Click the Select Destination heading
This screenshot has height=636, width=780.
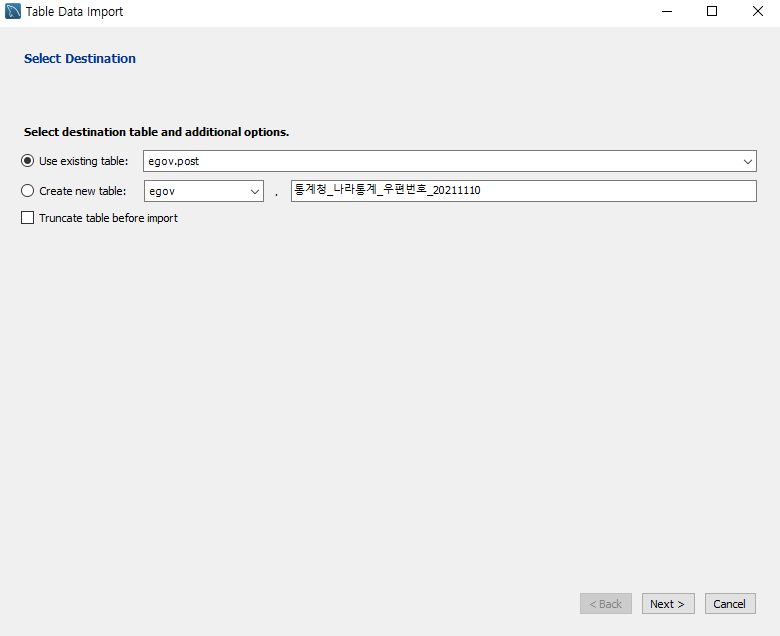point(80,59)
